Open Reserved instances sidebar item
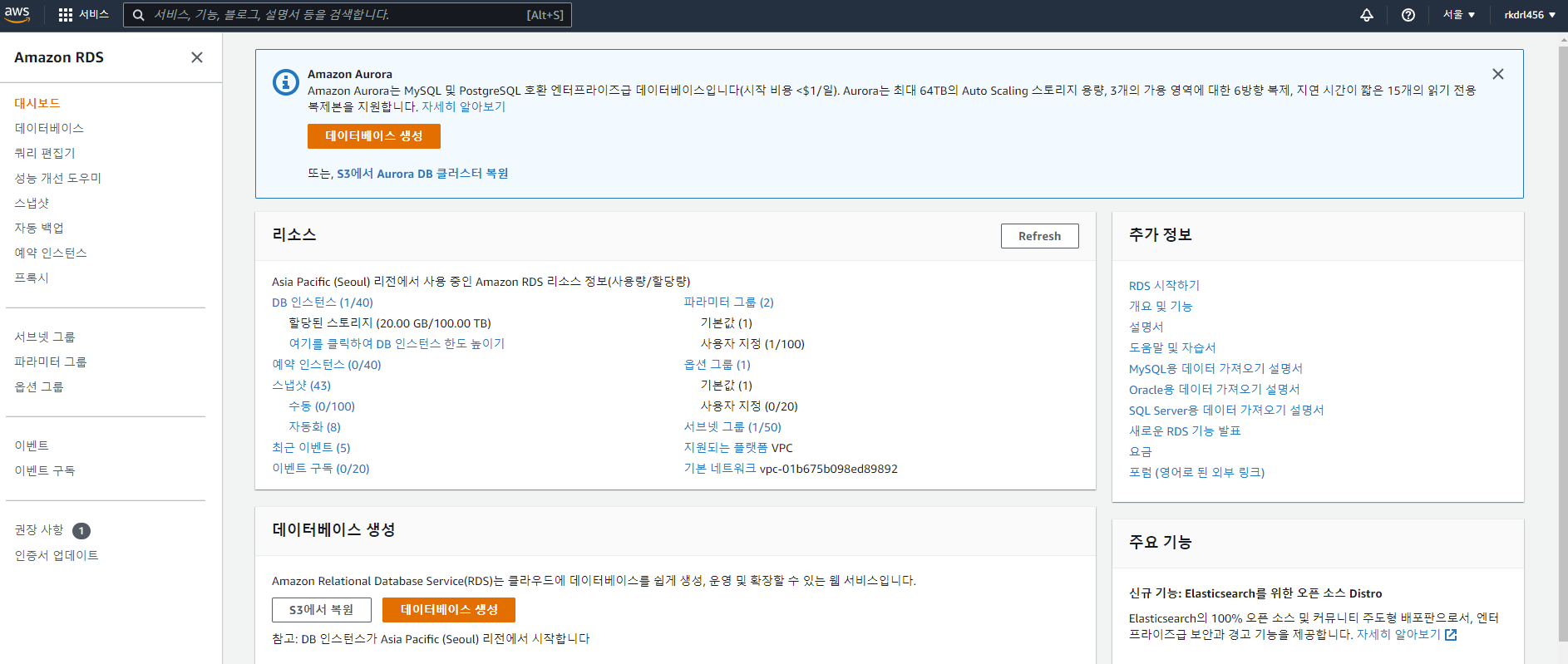This screenshot has height=664, width=1568. click(x=51, y=253)
